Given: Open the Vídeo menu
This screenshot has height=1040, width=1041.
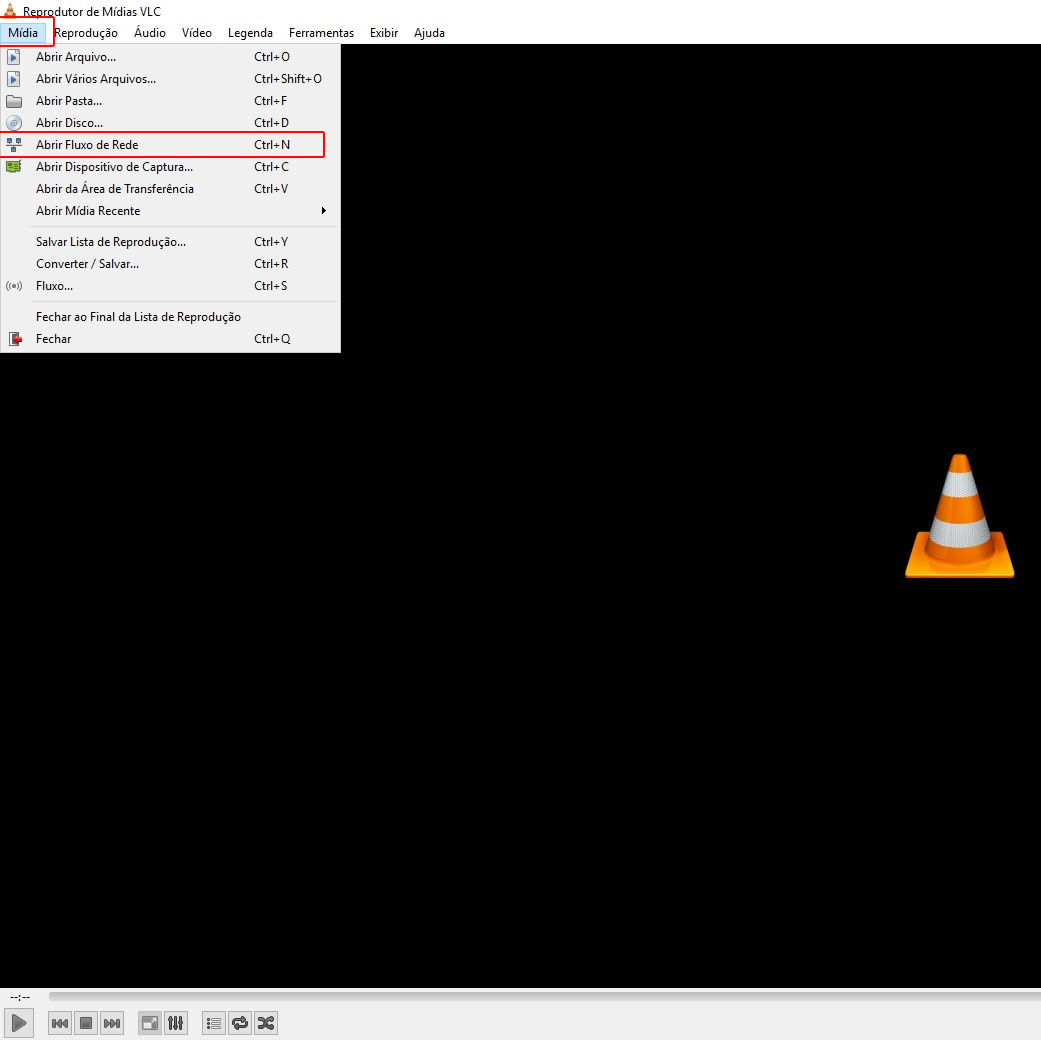Looking at the screenshot, I should 197,33.
